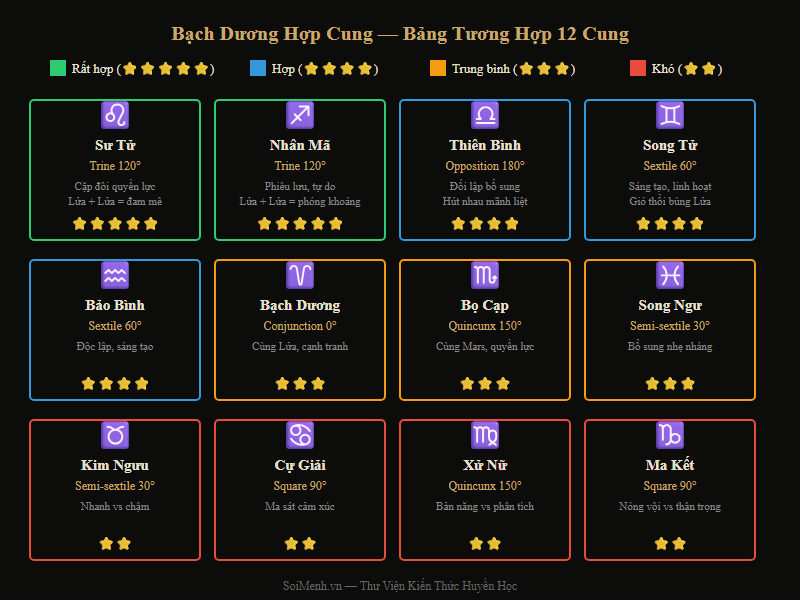Click the Libra icon on Thiên Bình card
This screenshot has width=800, height=600.
[x=485, y=113]
